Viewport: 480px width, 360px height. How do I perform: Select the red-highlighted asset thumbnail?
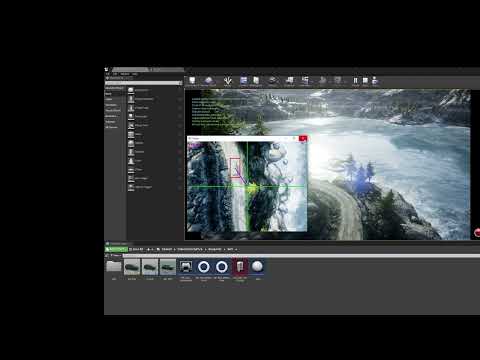(240, 267)
